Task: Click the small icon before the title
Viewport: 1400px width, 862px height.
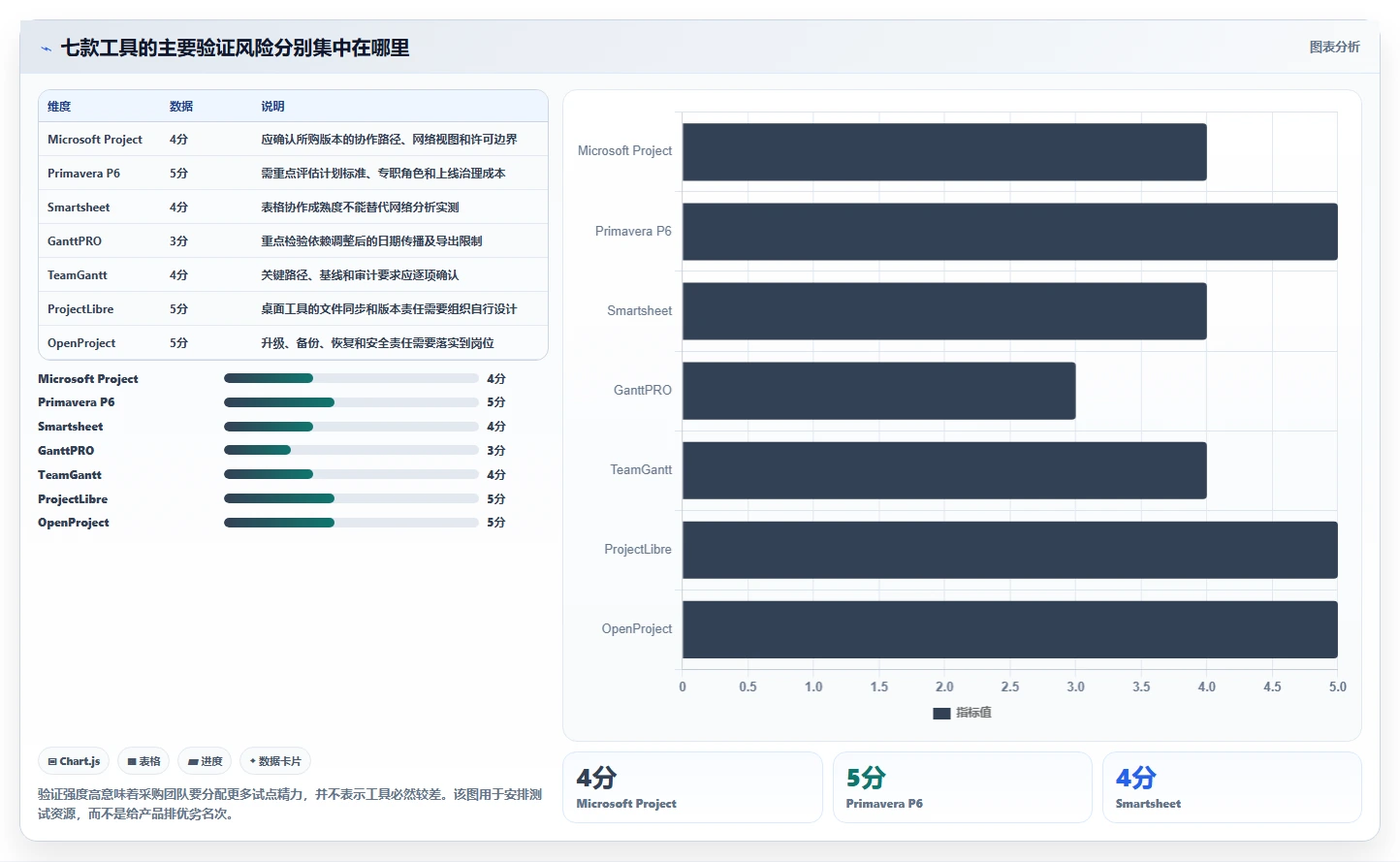Action: (x=46, y=48)
